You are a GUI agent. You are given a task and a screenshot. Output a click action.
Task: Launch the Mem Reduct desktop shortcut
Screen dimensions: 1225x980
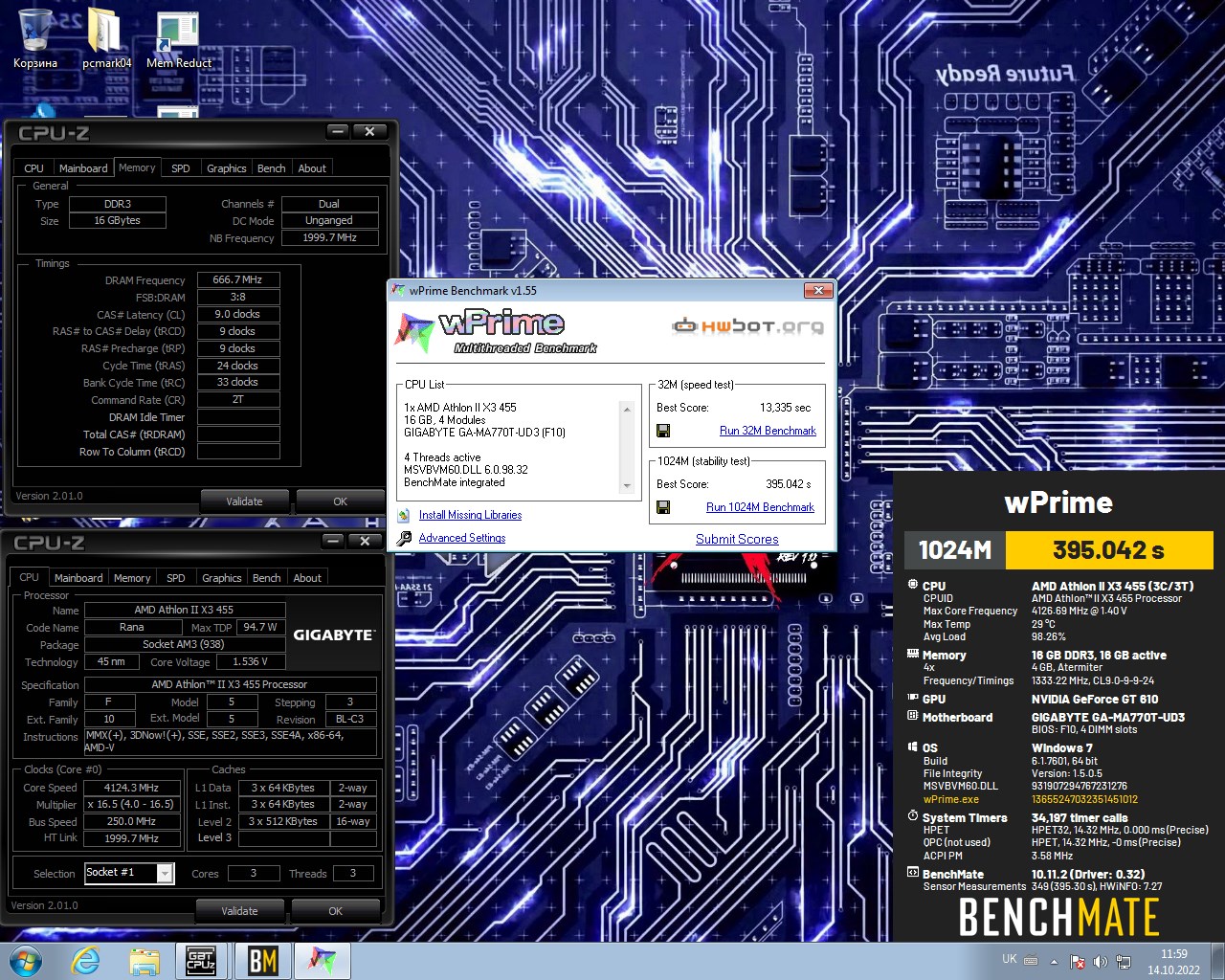(x=179, y=38)
